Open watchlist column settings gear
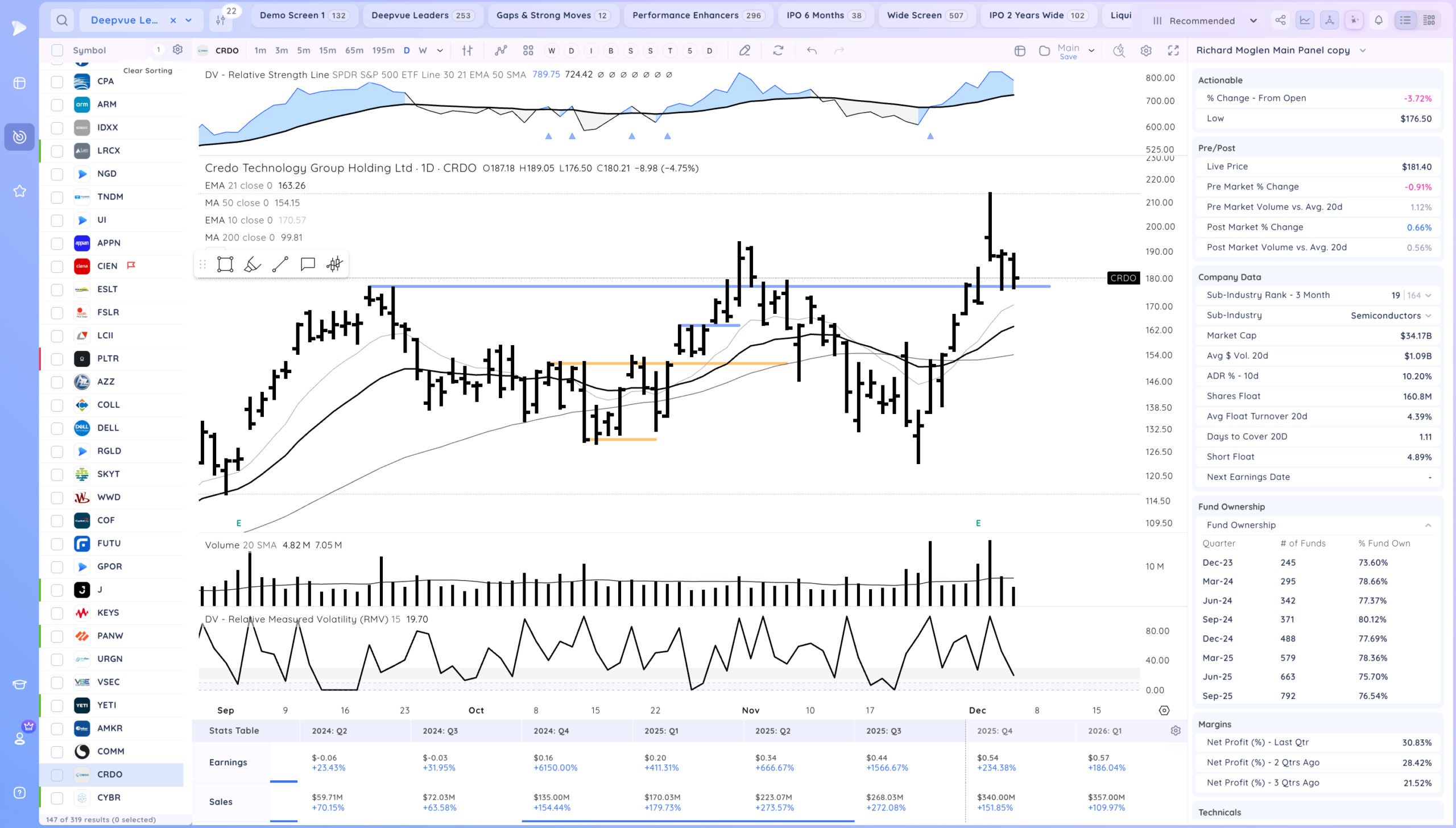1456x828 pixels. point(177,50)
